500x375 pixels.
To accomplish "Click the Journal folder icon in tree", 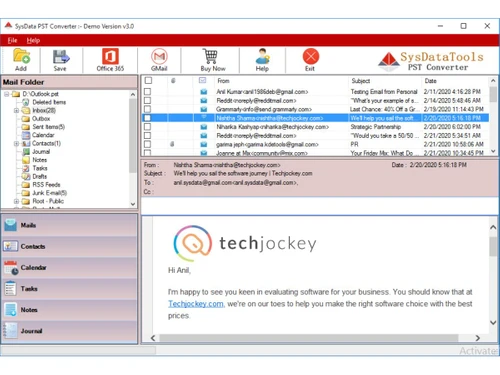I will [26, 152].
